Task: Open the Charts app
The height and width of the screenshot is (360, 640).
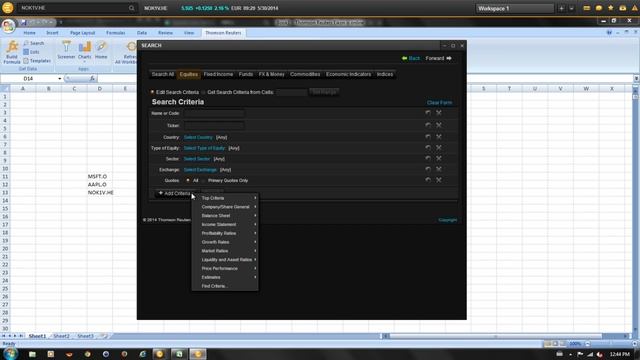Action: pyautogui.click(x=84, y=51)
